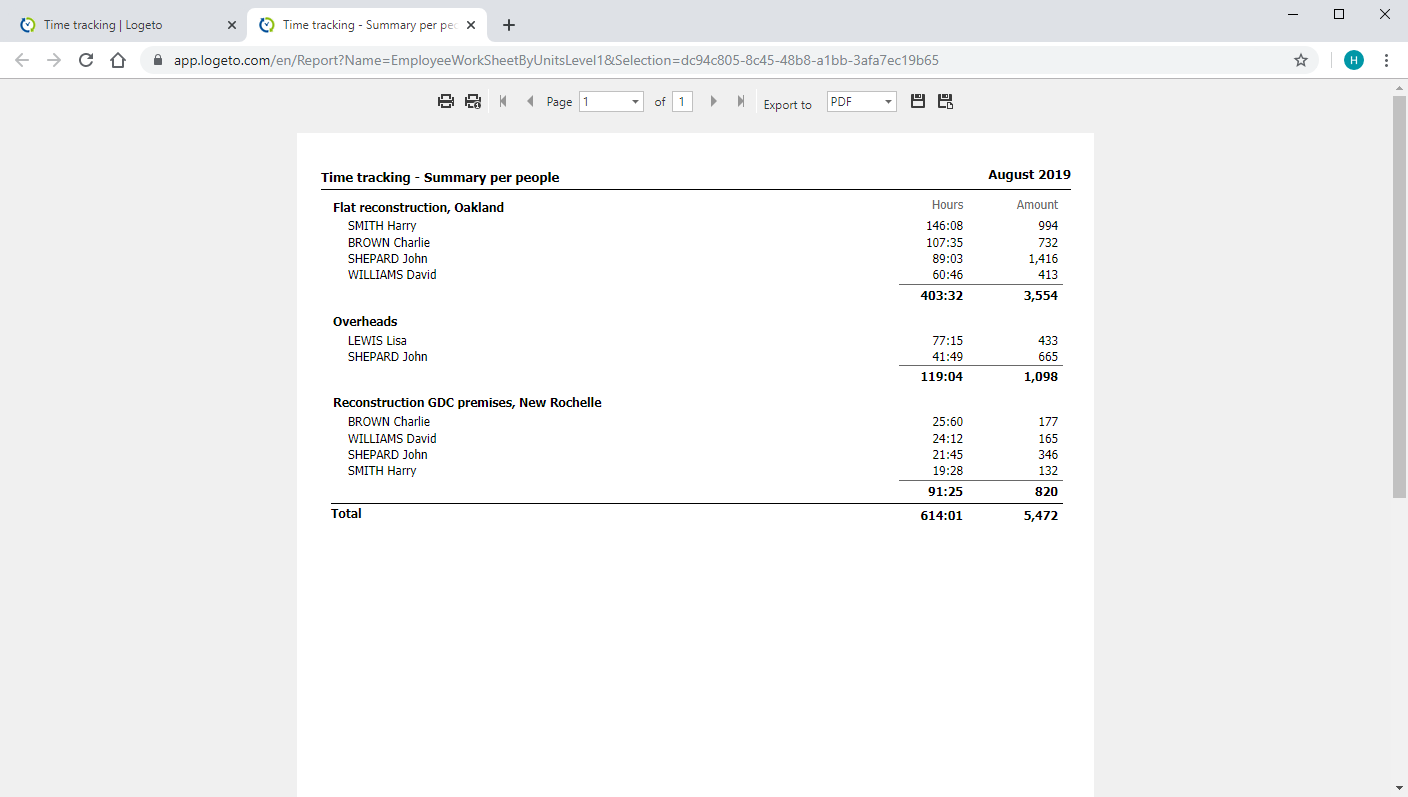The width and height of the screenshot is (1408, 797).
Task: Click WILLIAMS David under Reconstruction GDC premises
Action: [392, 438]
